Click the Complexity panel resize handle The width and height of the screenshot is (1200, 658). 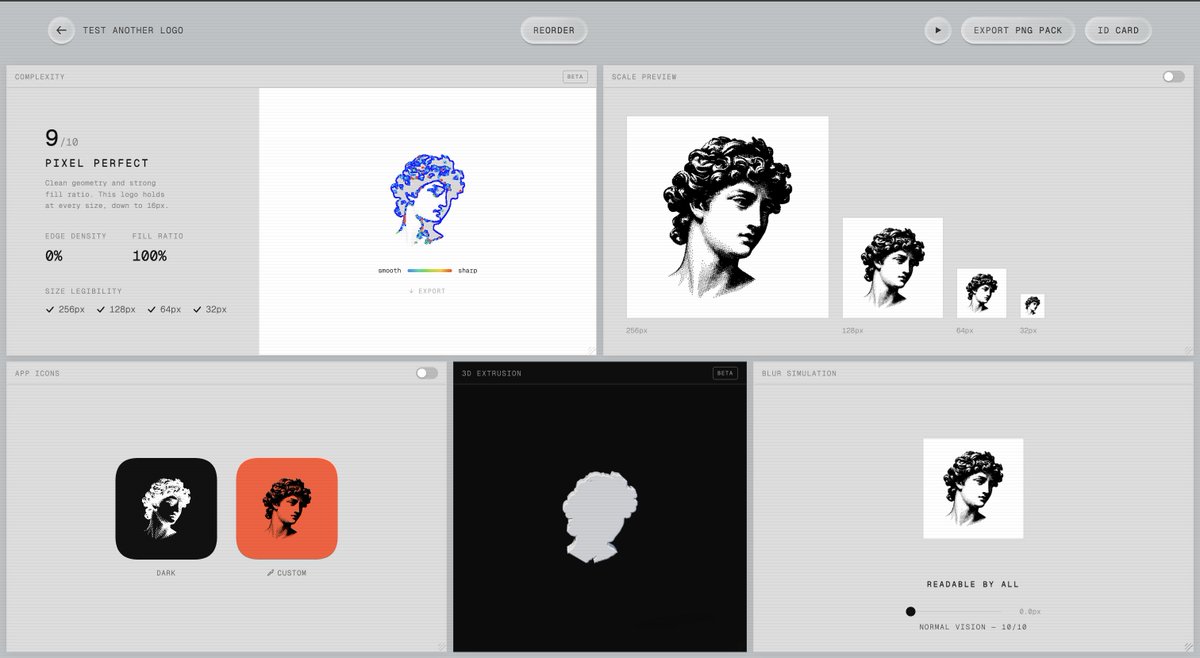click(x=590, y=349)
